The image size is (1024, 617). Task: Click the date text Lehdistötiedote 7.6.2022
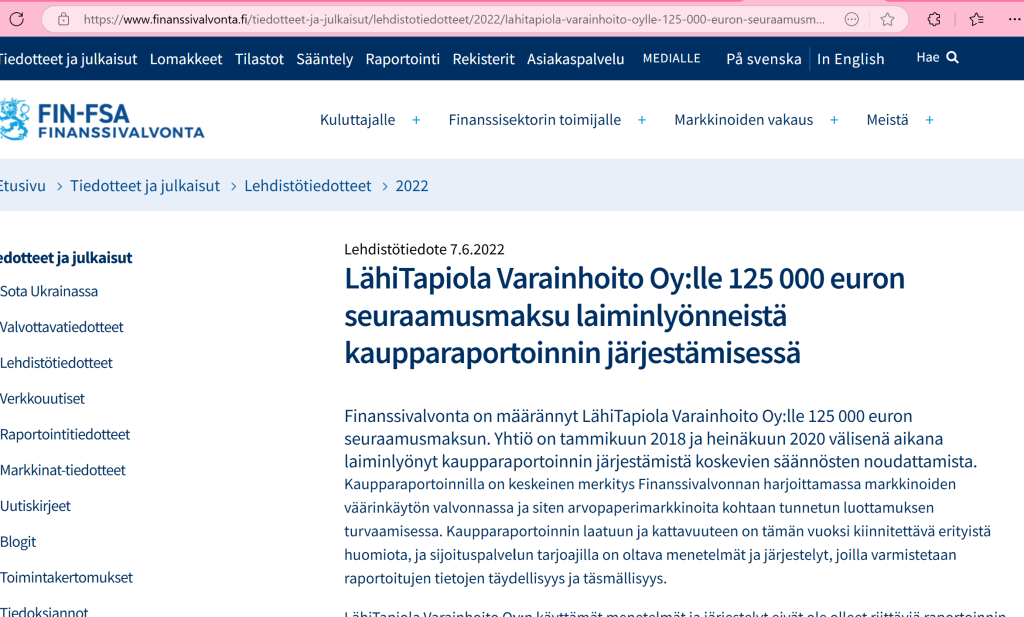coord(424,249)
